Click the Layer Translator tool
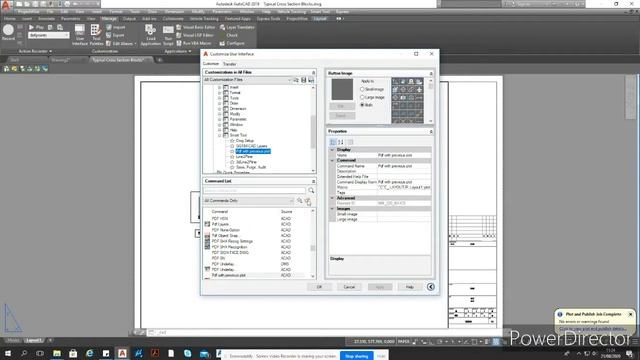 click(237, 27)
